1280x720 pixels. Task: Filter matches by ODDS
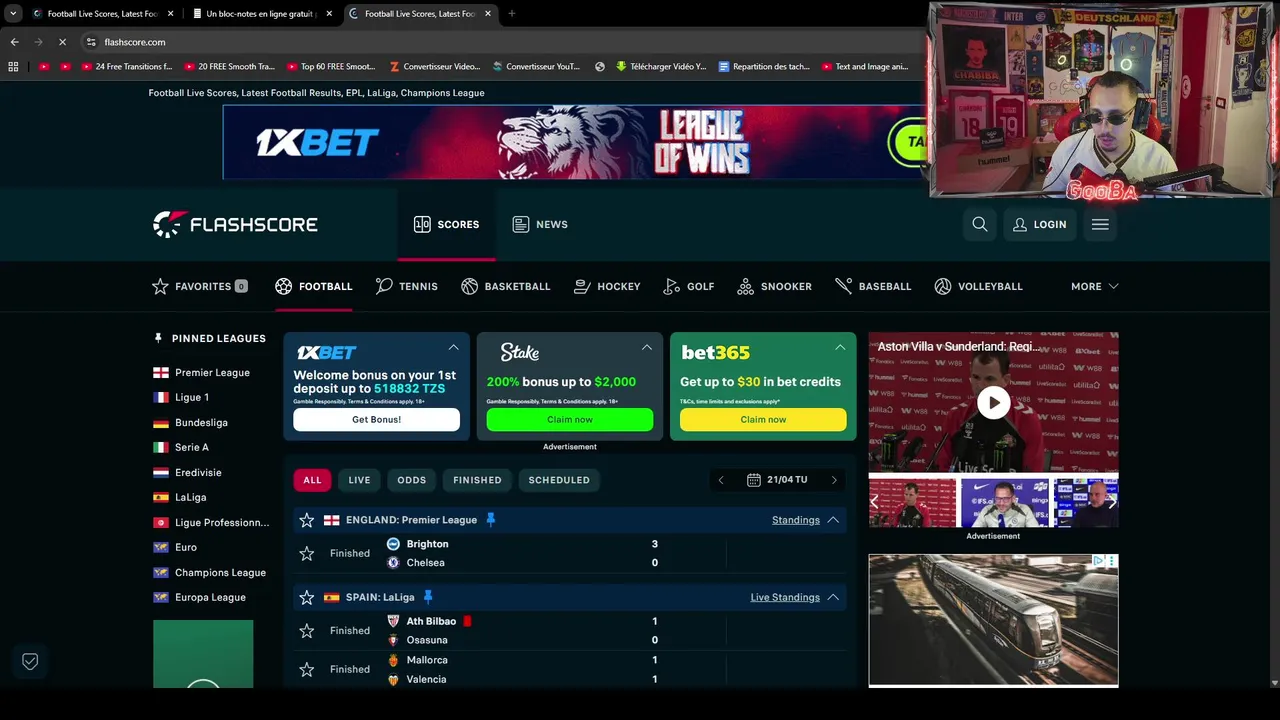pyautogui.click(x=411, y=480)
